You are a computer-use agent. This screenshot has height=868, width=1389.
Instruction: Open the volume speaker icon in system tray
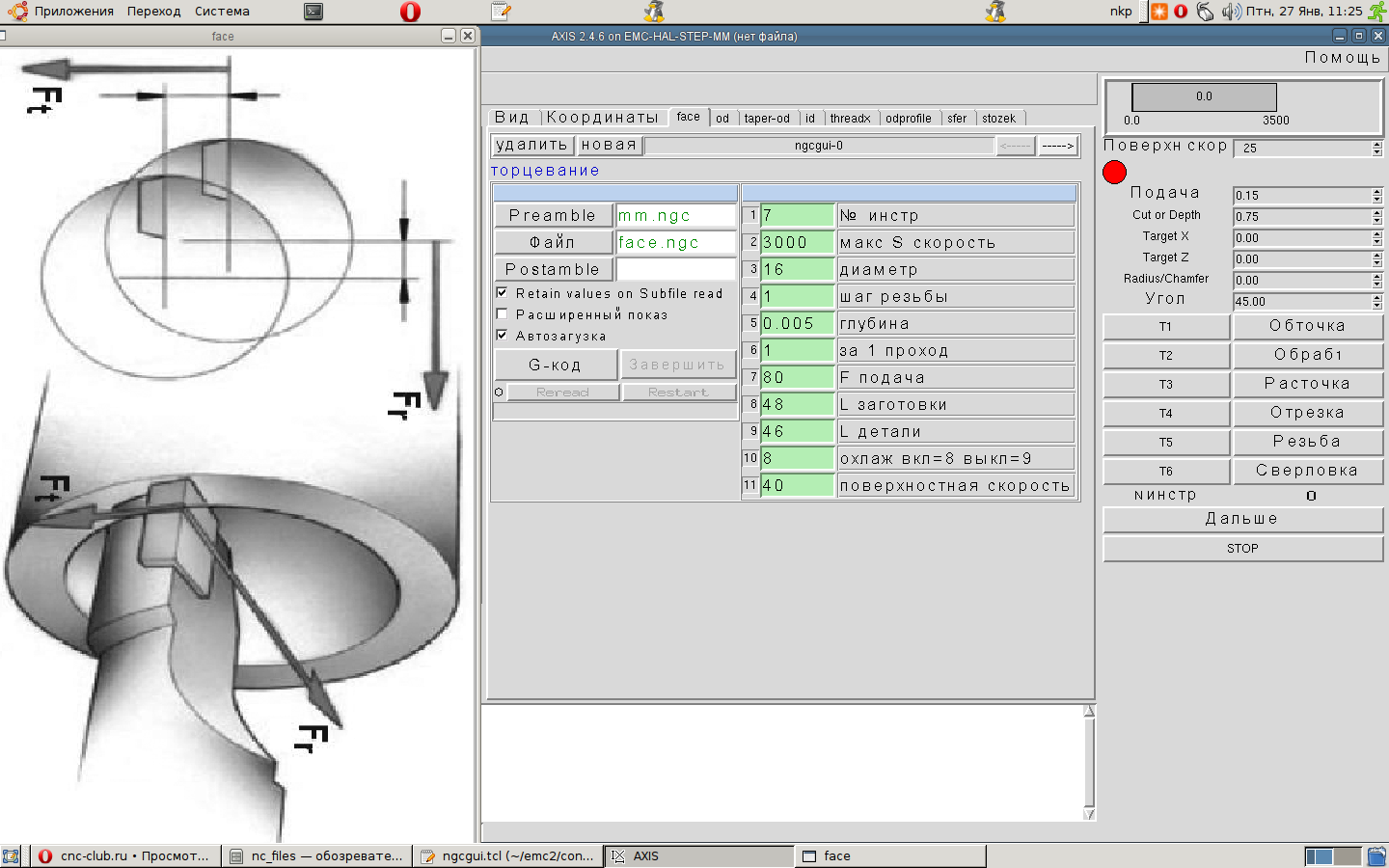point(1230,12)
